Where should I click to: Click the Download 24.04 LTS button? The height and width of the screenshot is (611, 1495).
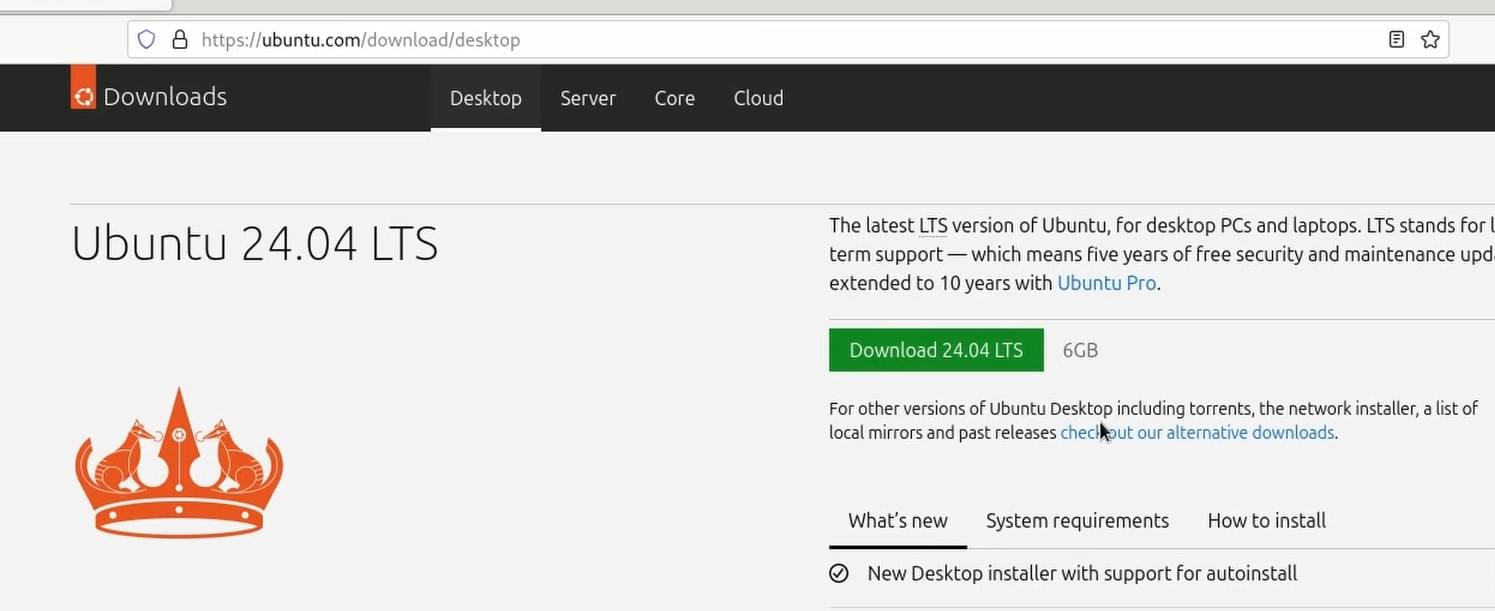936,350
